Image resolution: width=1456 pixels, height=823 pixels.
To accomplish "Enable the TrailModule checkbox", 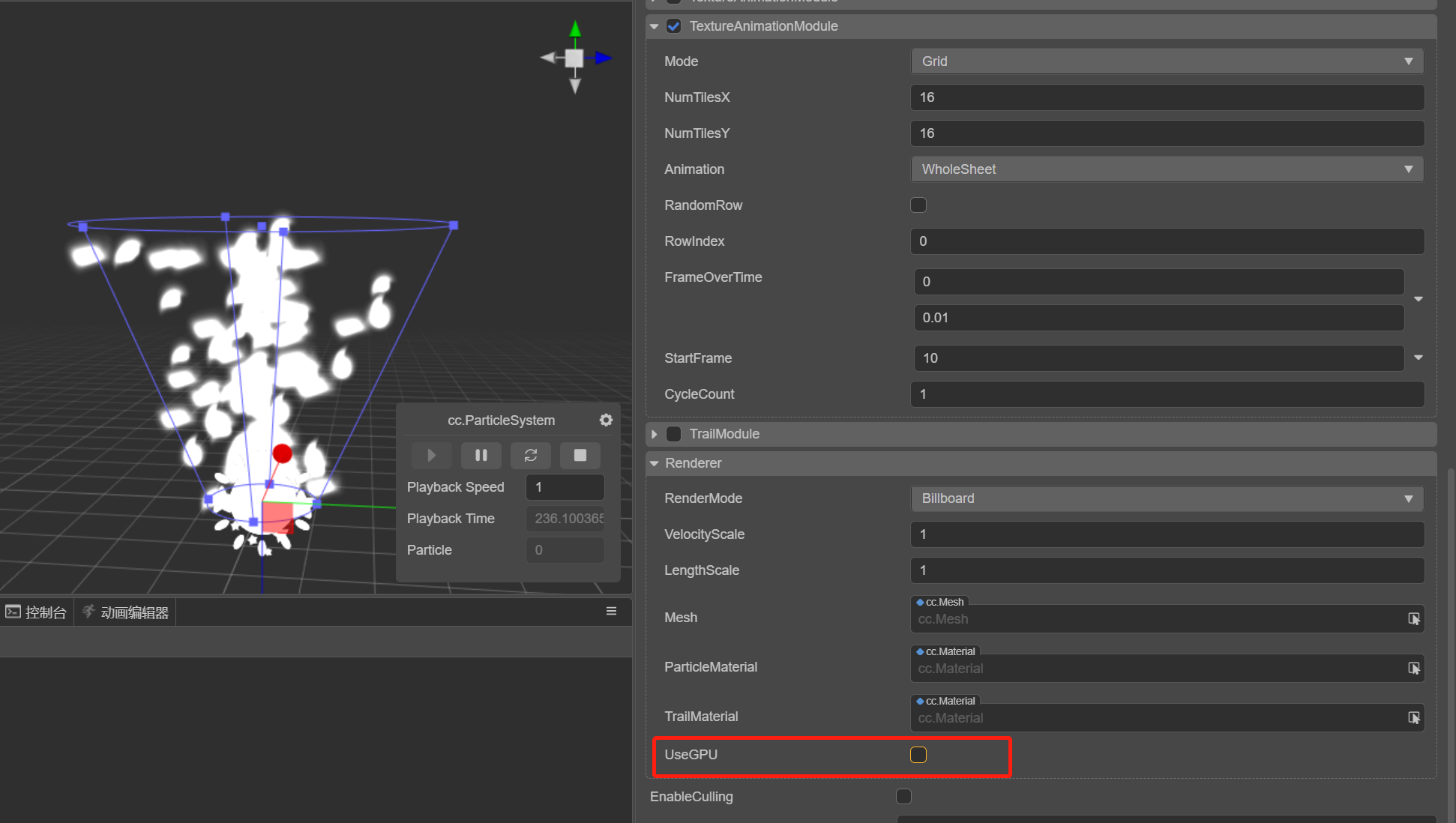I will (x=674, y=434).
